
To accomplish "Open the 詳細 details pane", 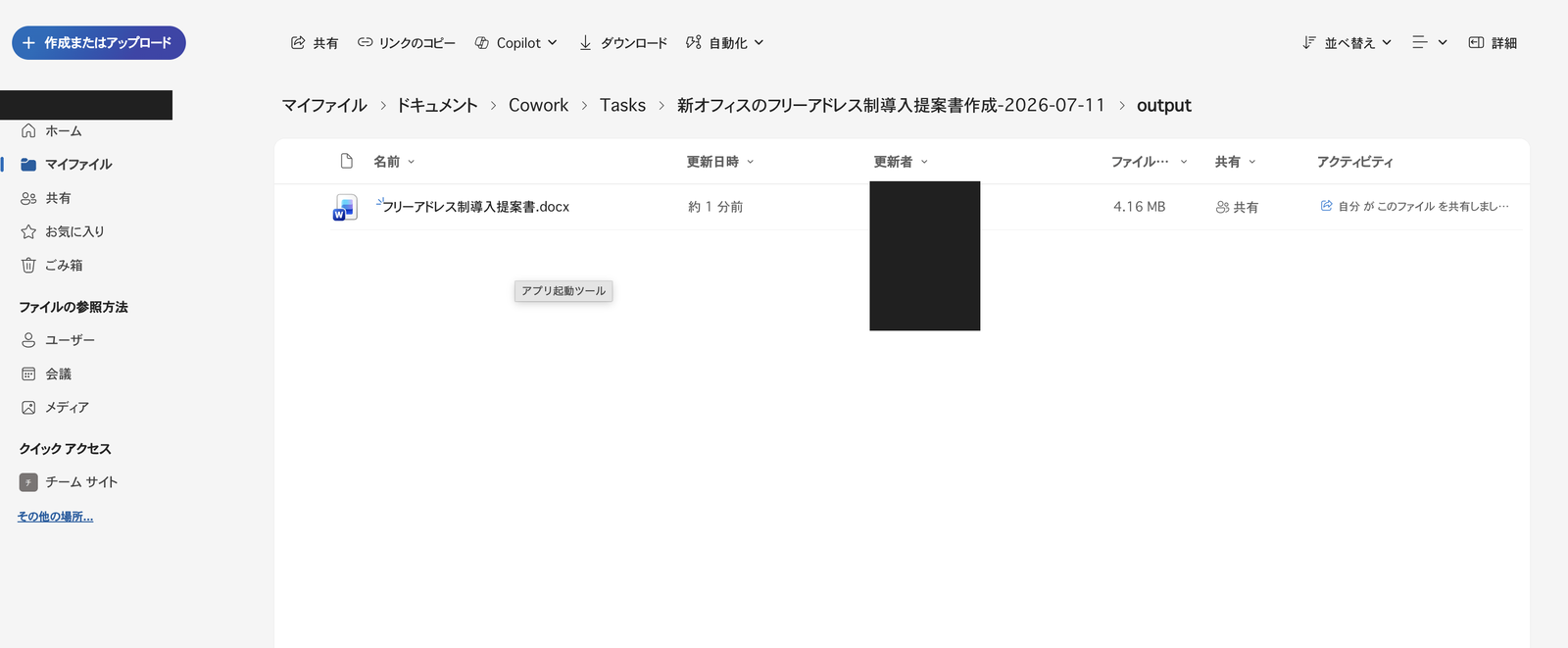I will tap(1493, 43).
